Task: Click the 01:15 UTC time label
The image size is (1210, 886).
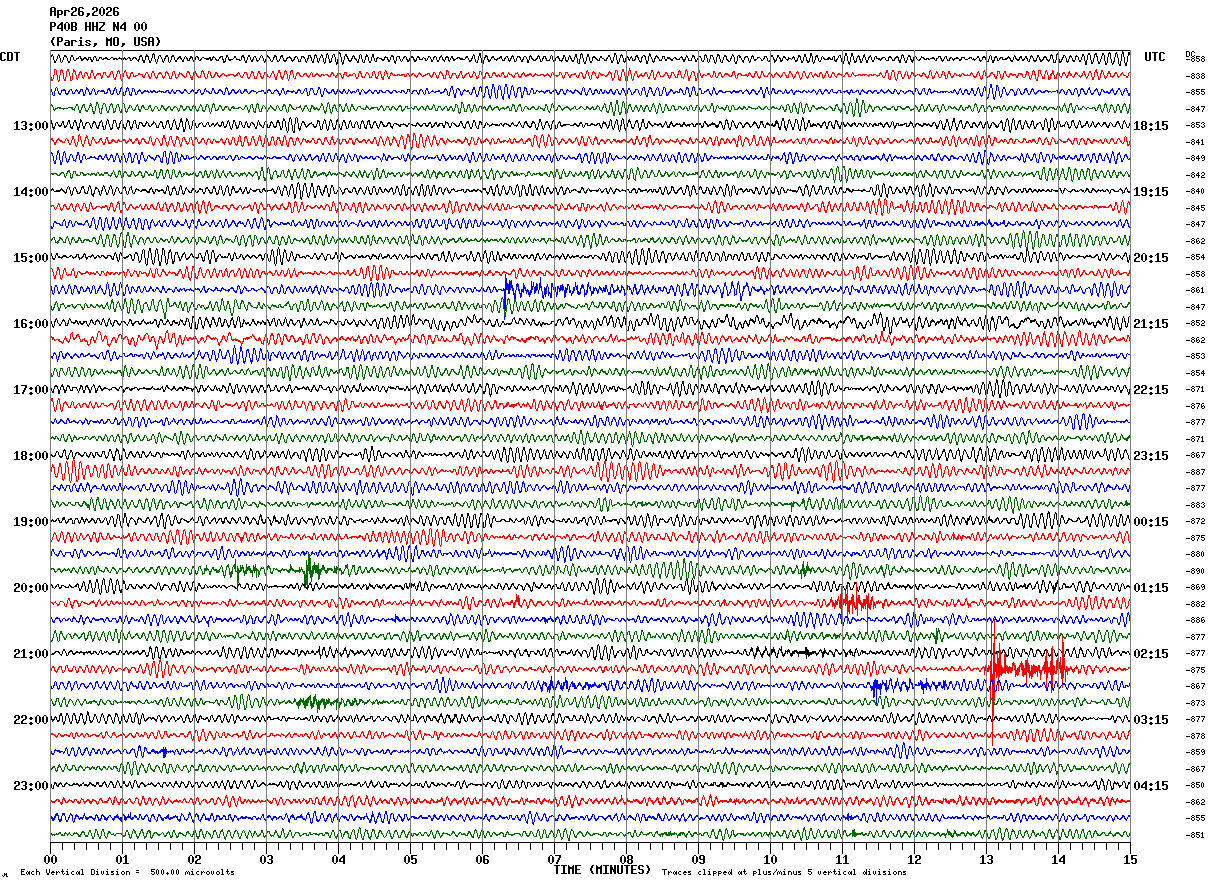Action: point(1151,588)
